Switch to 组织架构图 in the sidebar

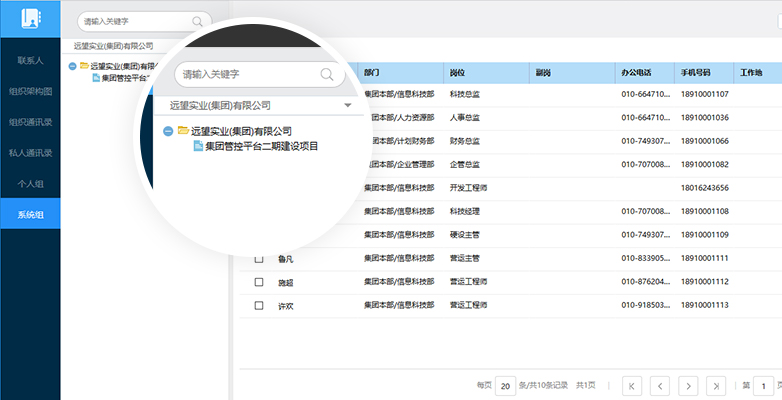(x=30, y=91)
